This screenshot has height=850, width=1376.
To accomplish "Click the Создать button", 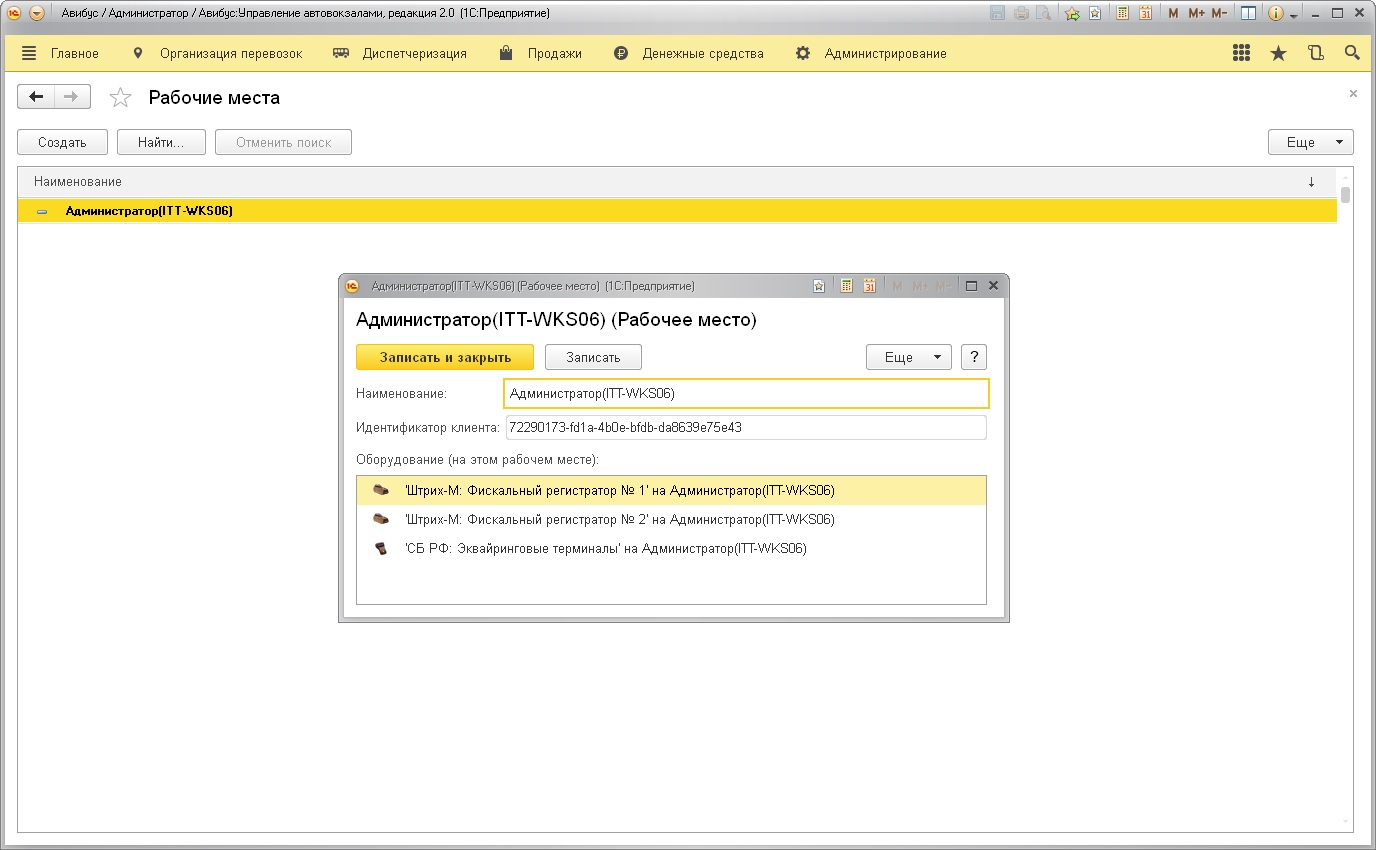I will click(x=62, y=142).
